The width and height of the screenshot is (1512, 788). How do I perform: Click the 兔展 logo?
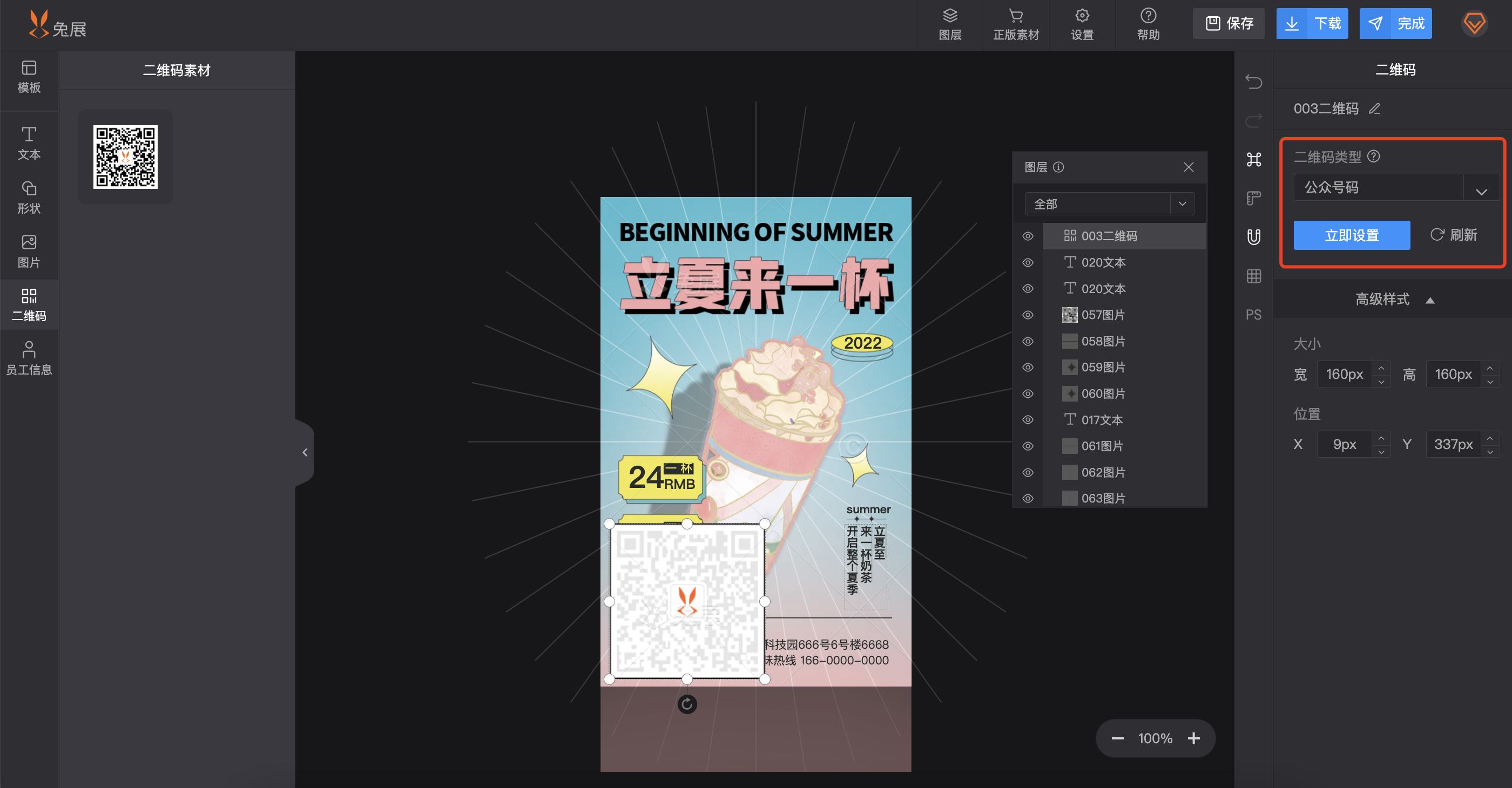click(x=58, y=25)
